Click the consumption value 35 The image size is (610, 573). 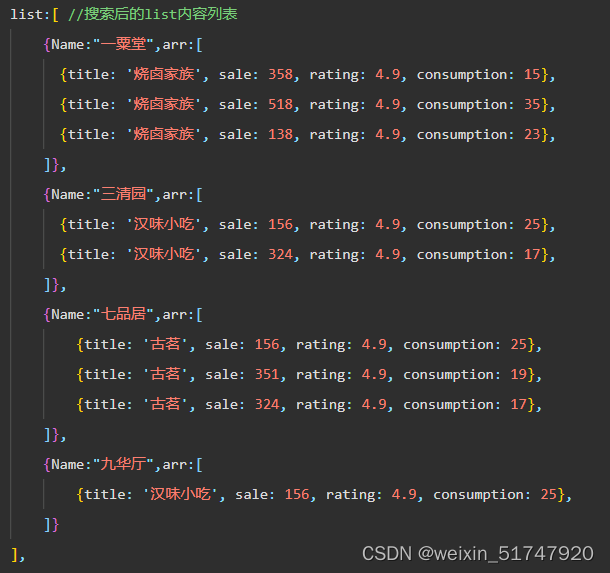(x=532, y=104)
